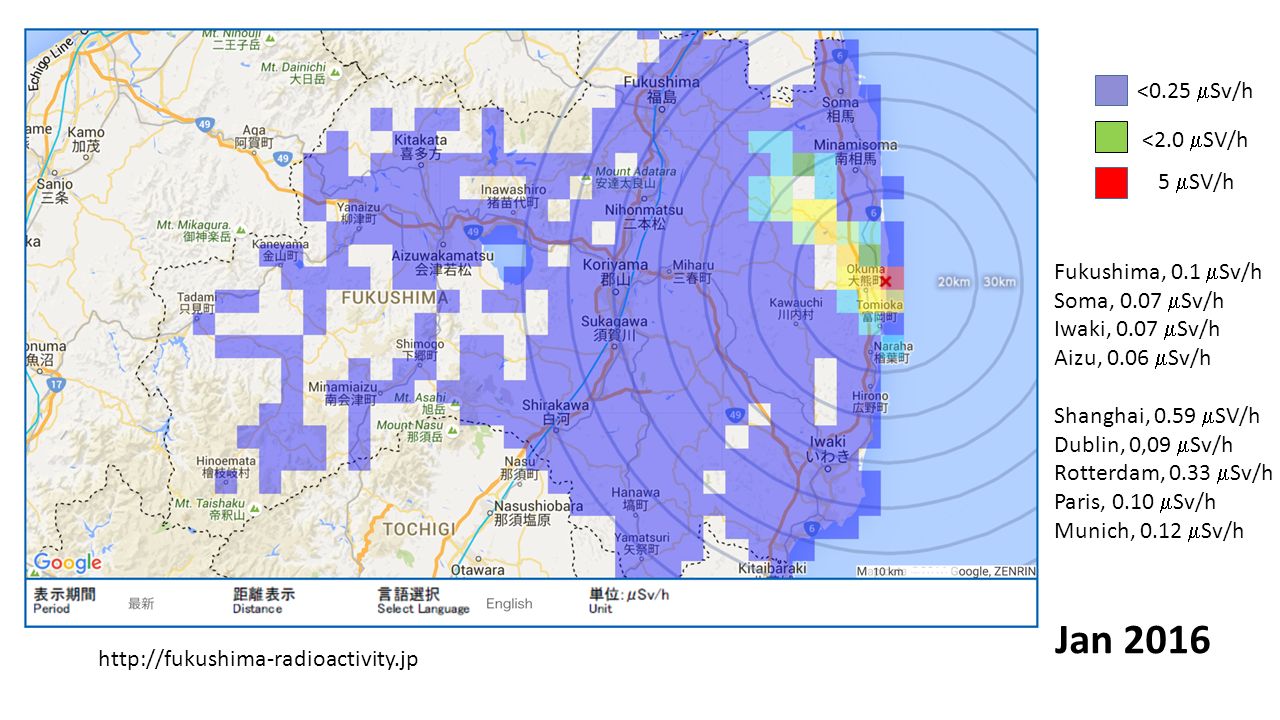The image size is (1280, 720).
Task: Click the Jan 2016 date heading
Action: click(1132, 639)
